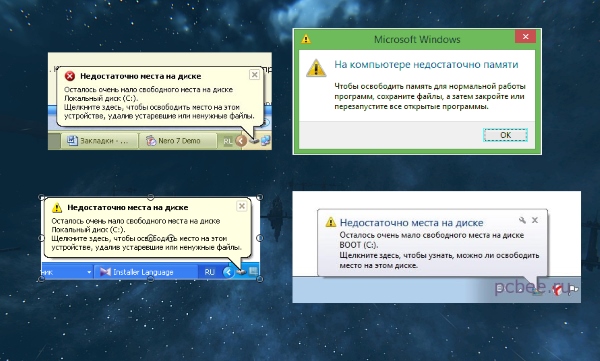Click the blue Недостаточно места на диске heading
This screenshot has height=361, width=600.
411,222
